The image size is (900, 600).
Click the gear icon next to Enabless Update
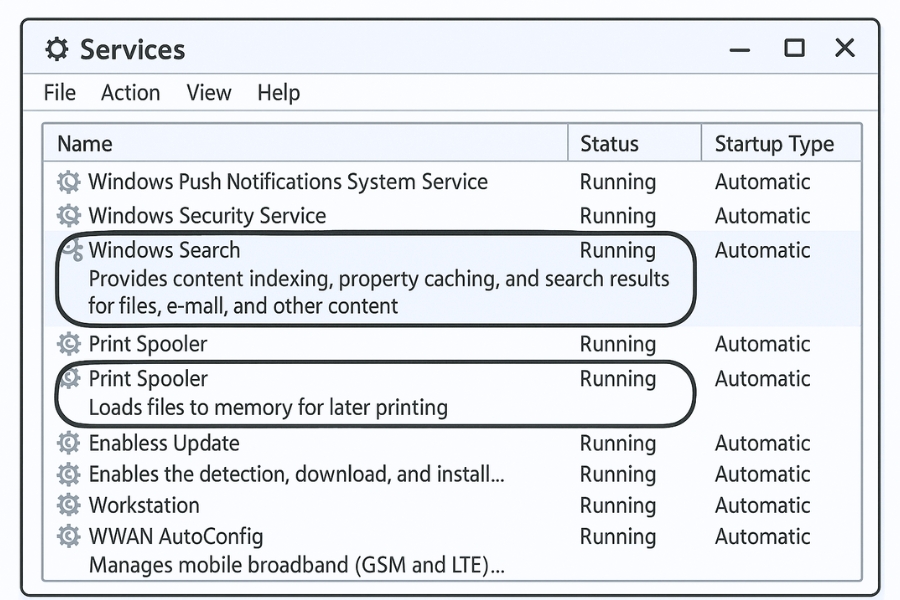(x=68, y=443)
